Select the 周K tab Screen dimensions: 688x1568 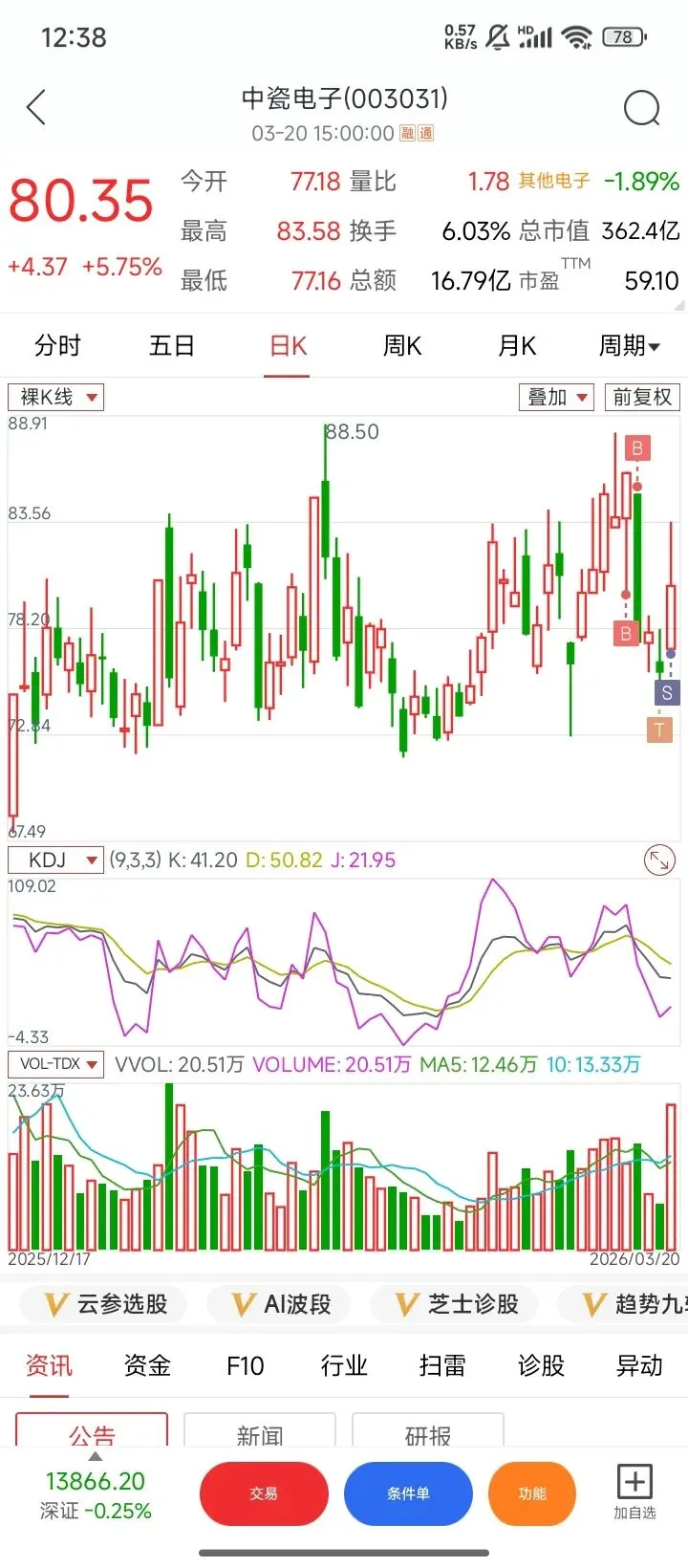[402, 345]
